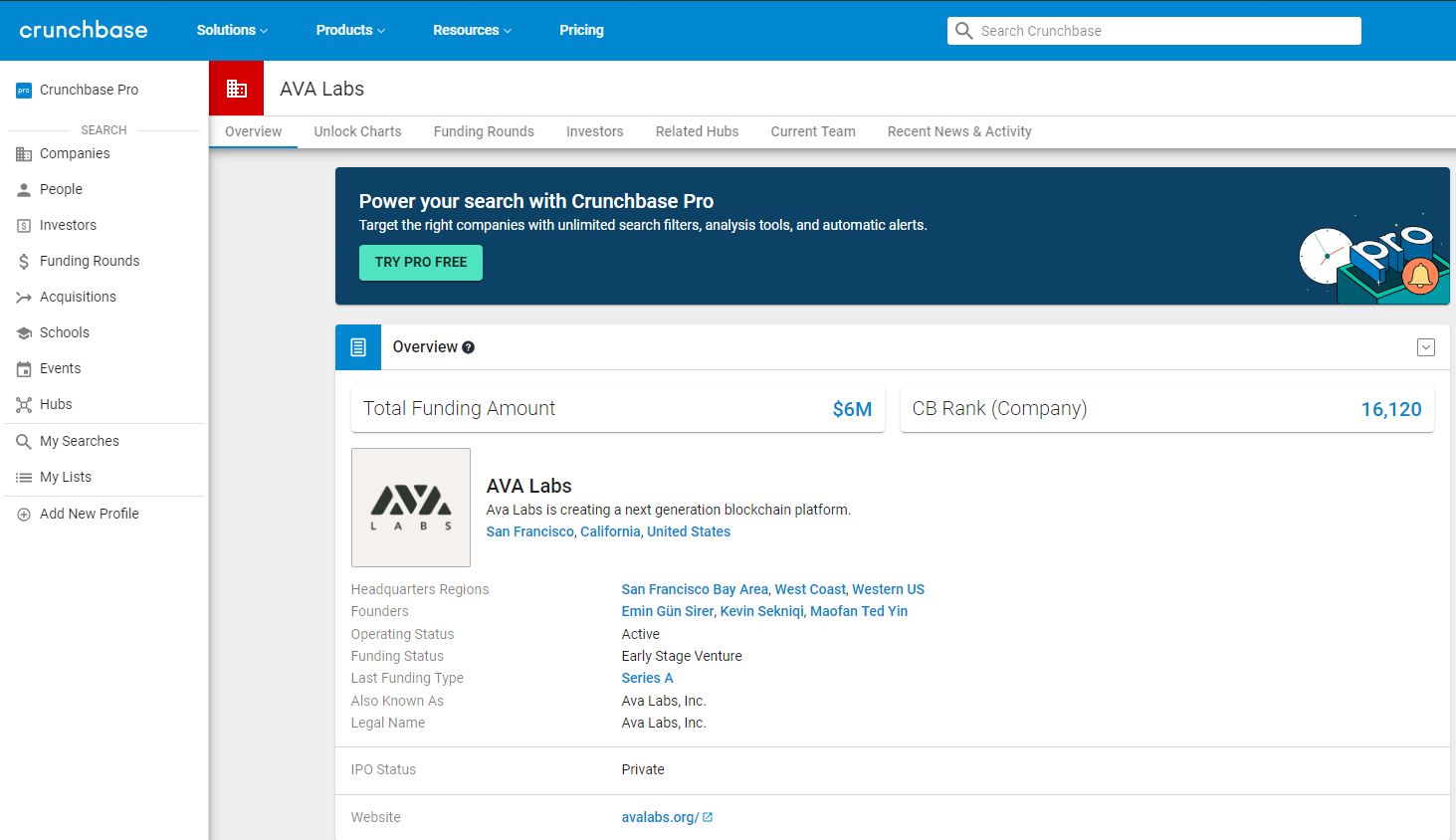Click the Private IPO status text
The image size is (1456, 840).
tap(643, 769)
